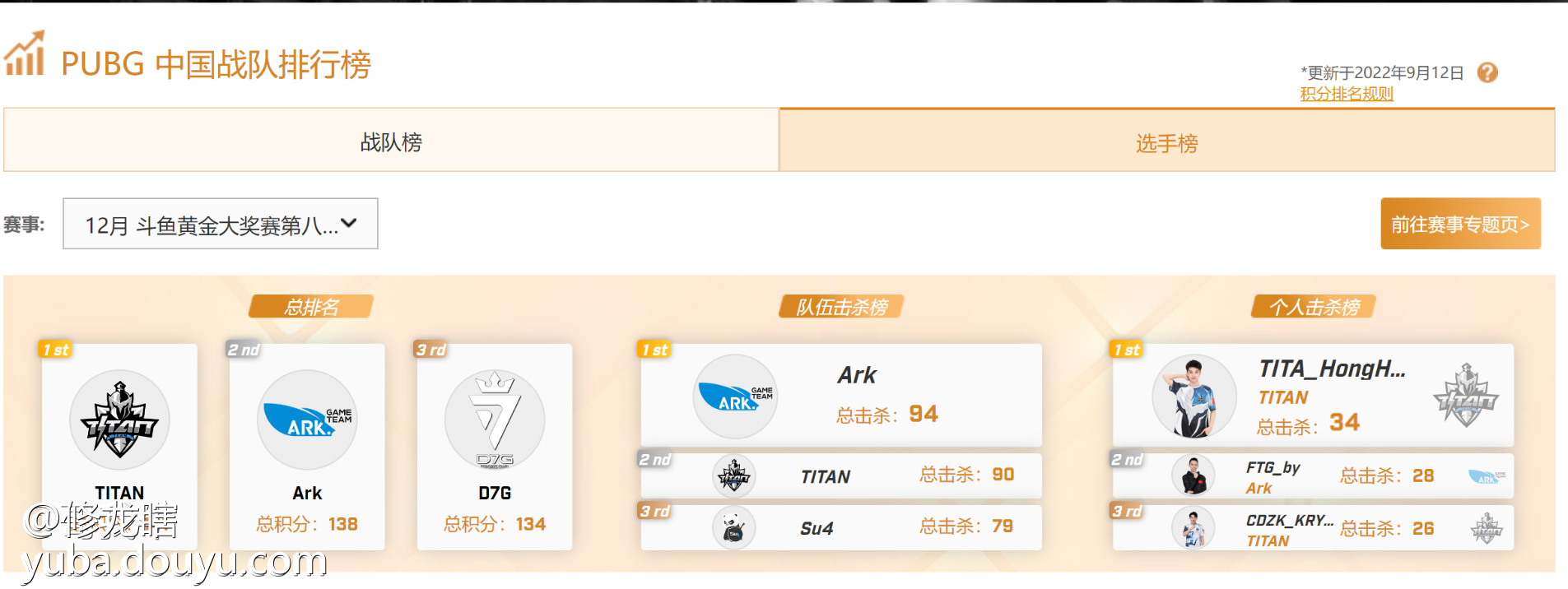1568x589 pixels.
Task: Click CDZK_KRY player avatar photo
Action: tap(1193, 528)
